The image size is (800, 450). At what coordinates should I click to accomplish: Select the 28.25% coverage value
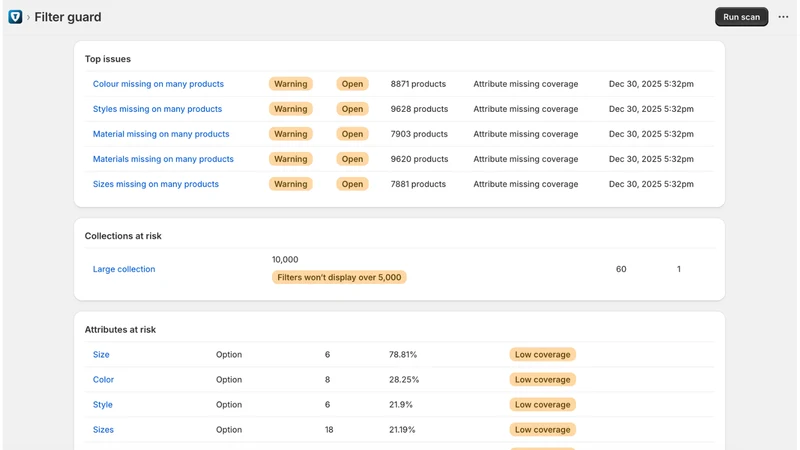[x=404, y=380]
